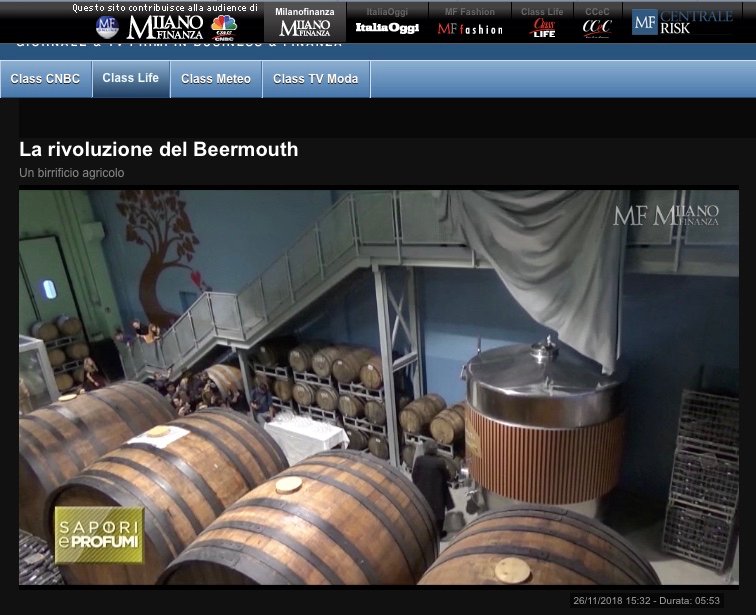Go to the MF Fashion site
The image size is (756, 615).
click(x=470, y=23)
